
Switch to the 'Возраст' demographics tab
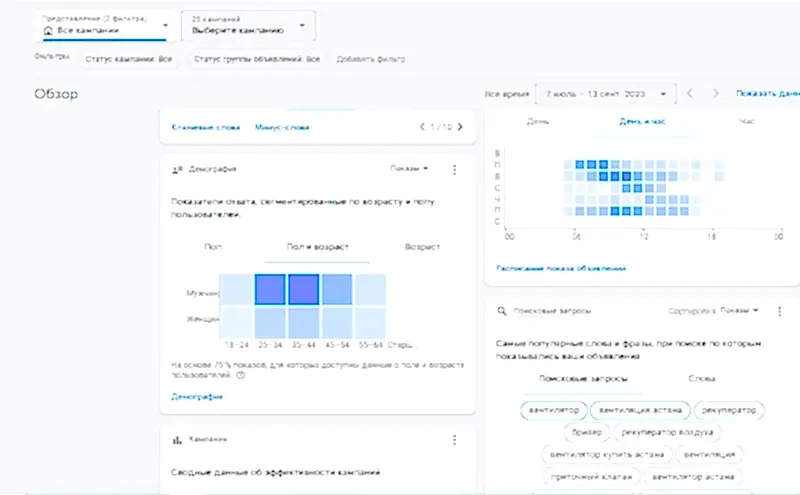pos(422,247)
